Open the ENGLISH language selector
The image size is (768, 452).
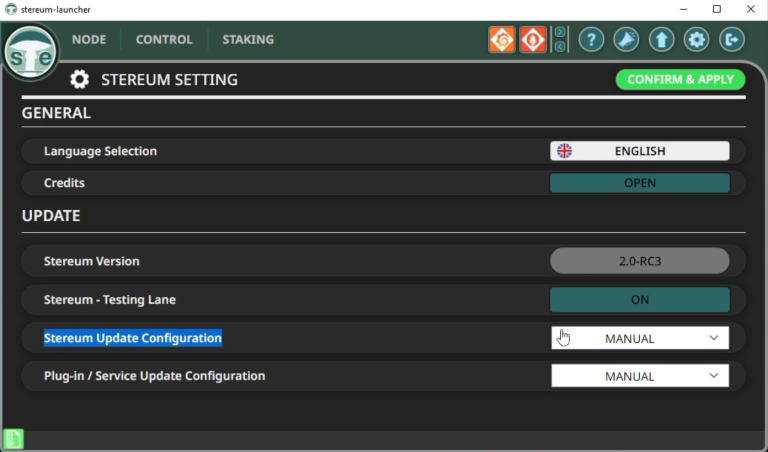640,151
